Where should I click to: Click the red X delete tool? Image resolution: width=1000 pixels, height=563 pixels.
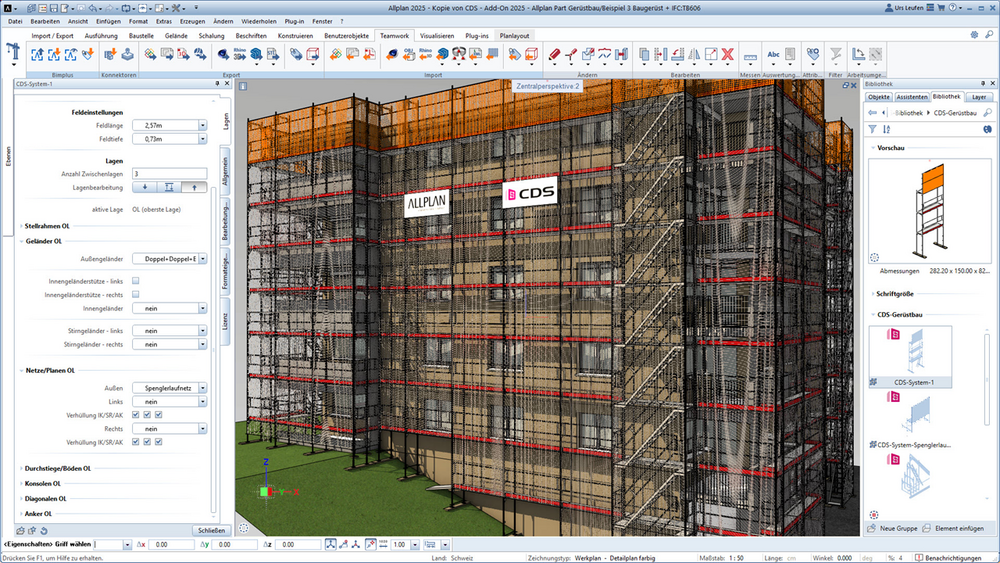pyautogui.click(x=728, y=55)
